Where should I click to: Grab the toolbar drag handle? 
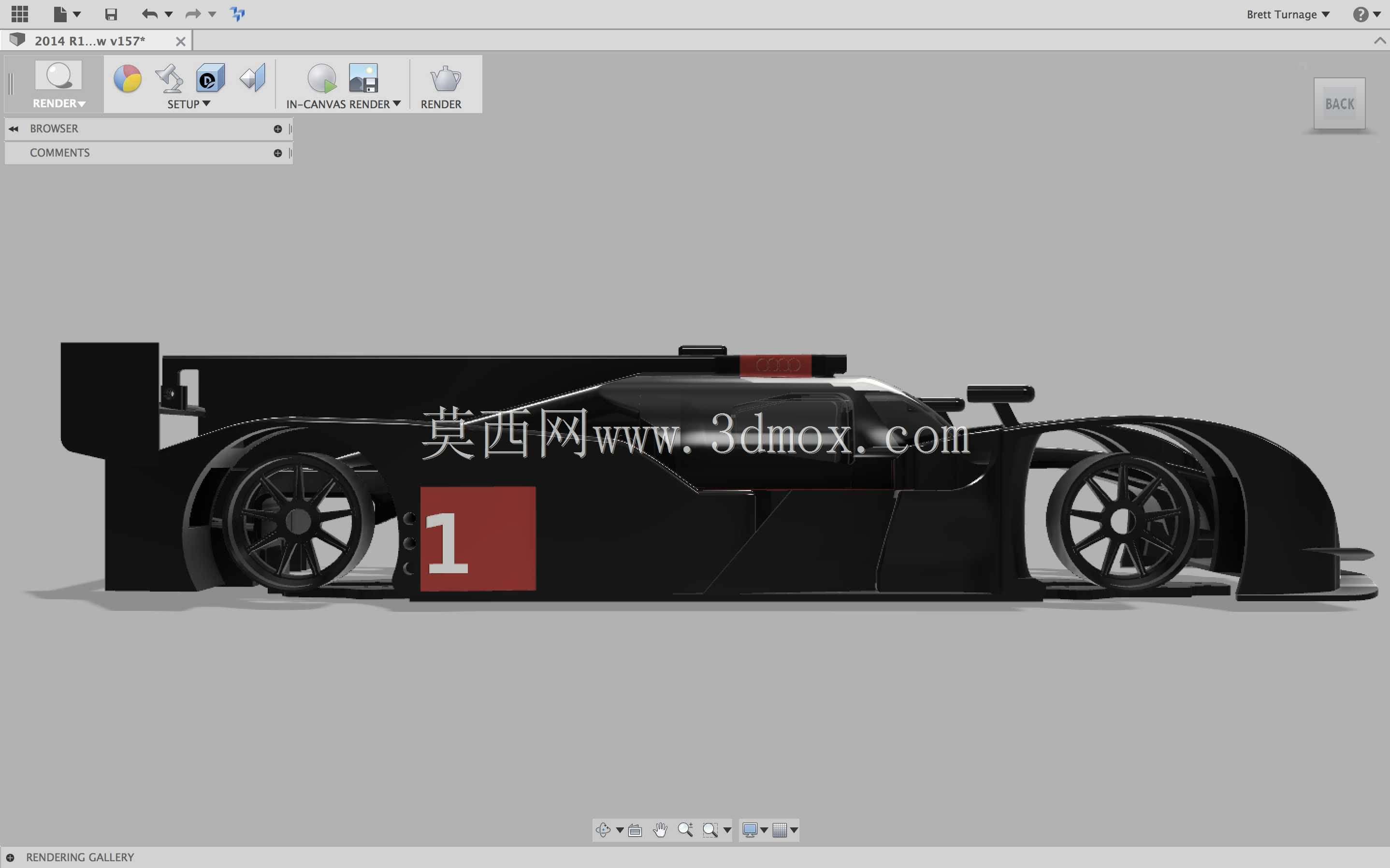(11, 85)
